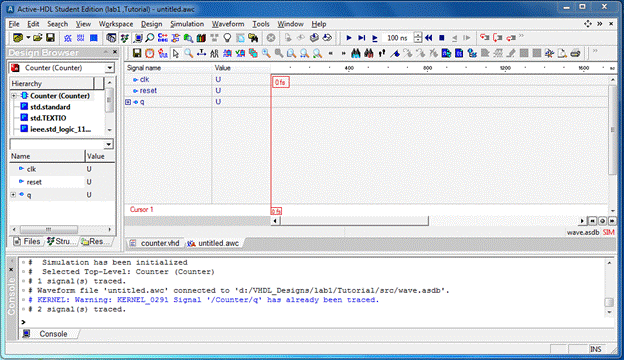Image resolution: width=624 pixels, height=360 pixels.
Task: Open counter.vhd document tab
Action: coord(156,243)
